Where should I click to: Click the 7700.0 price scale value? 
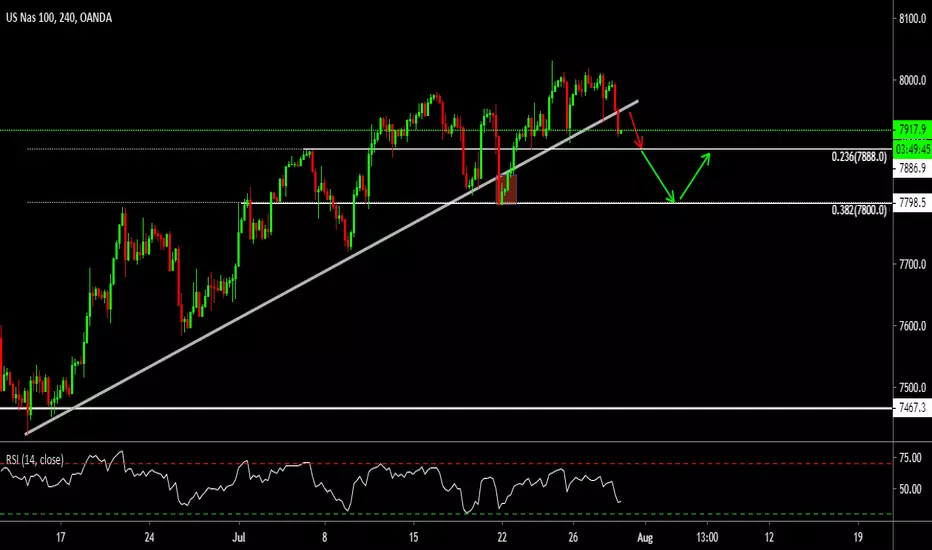click(x=912, y=265)
